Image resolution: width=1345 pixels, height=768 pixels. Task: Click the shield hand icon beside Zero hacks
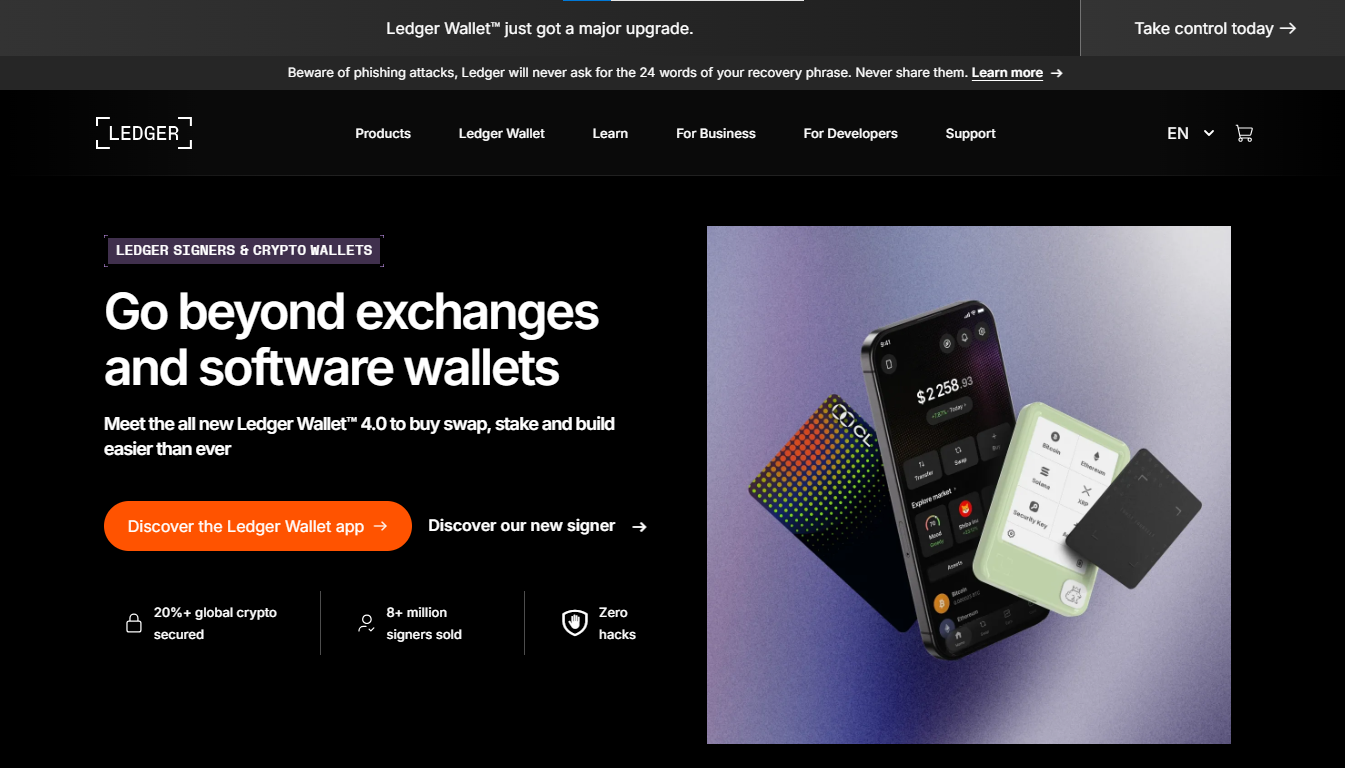tap(574, 623)
